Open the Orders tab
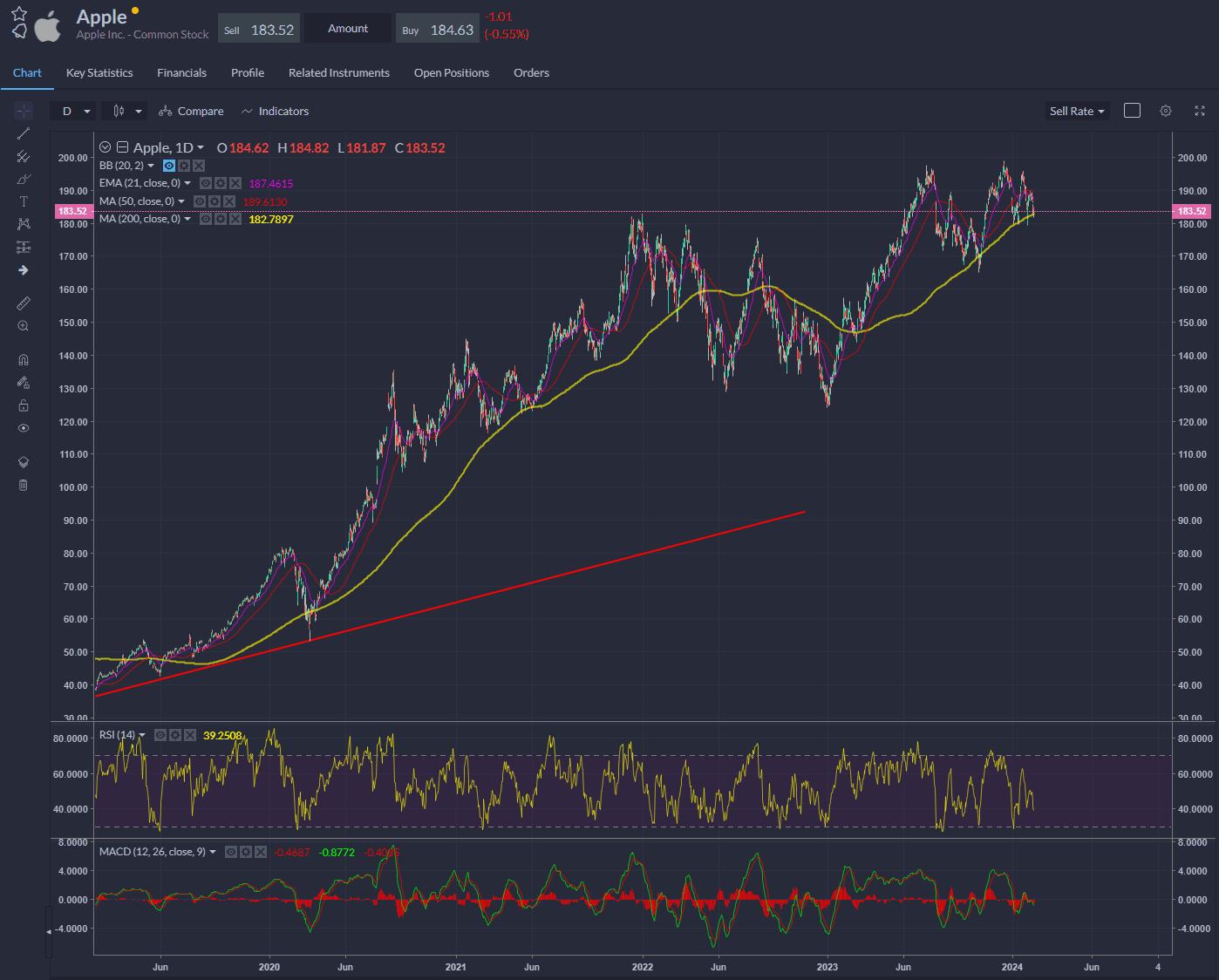 coord(531,72)
